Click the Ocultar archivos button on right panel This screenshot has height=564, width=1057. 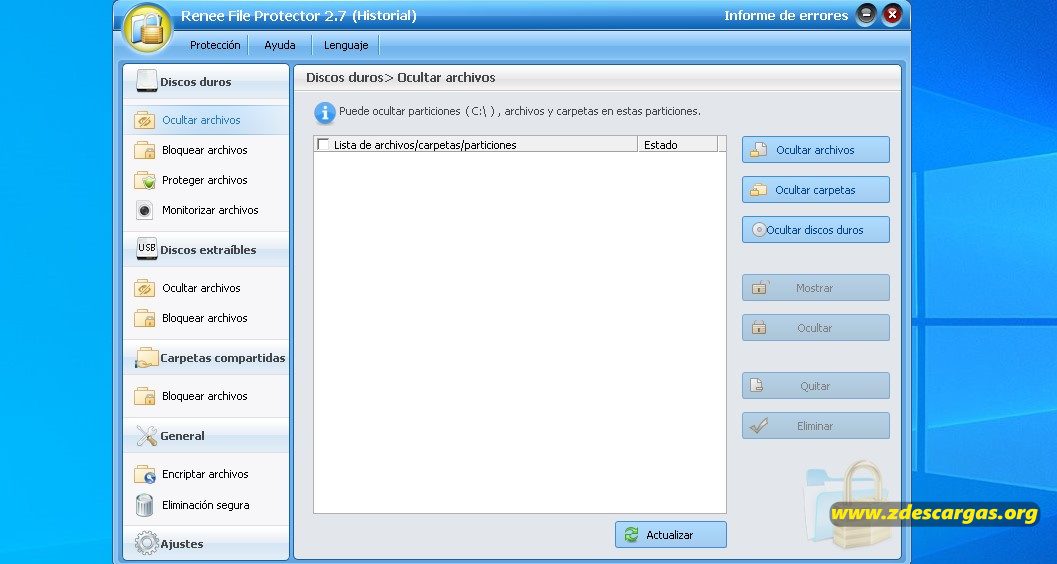pyautogui.click(x=816, y=150)
